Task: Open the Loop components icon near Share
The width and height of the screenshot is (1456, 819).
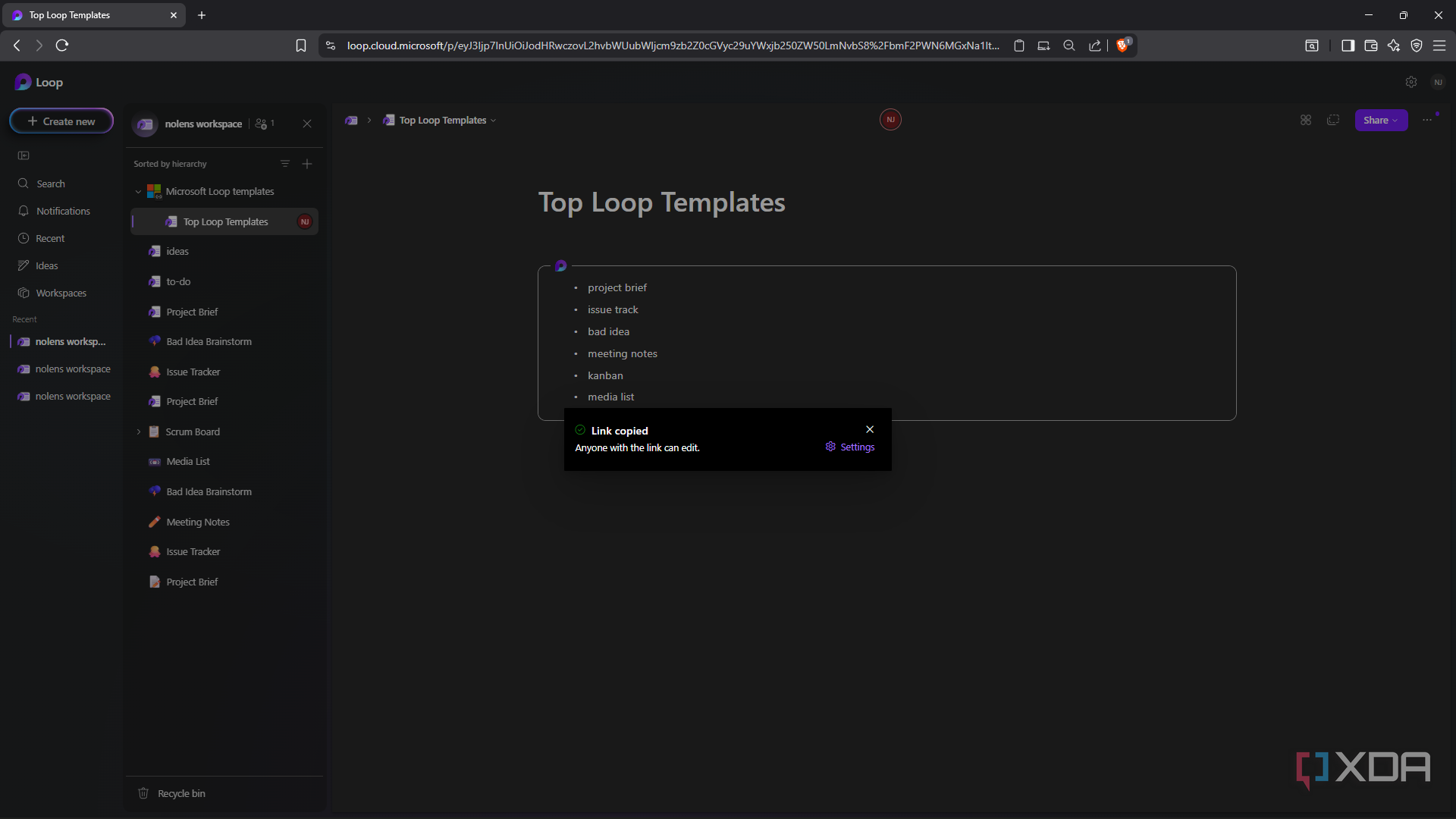Action: pyautogui.click(x=1306, y=120)
